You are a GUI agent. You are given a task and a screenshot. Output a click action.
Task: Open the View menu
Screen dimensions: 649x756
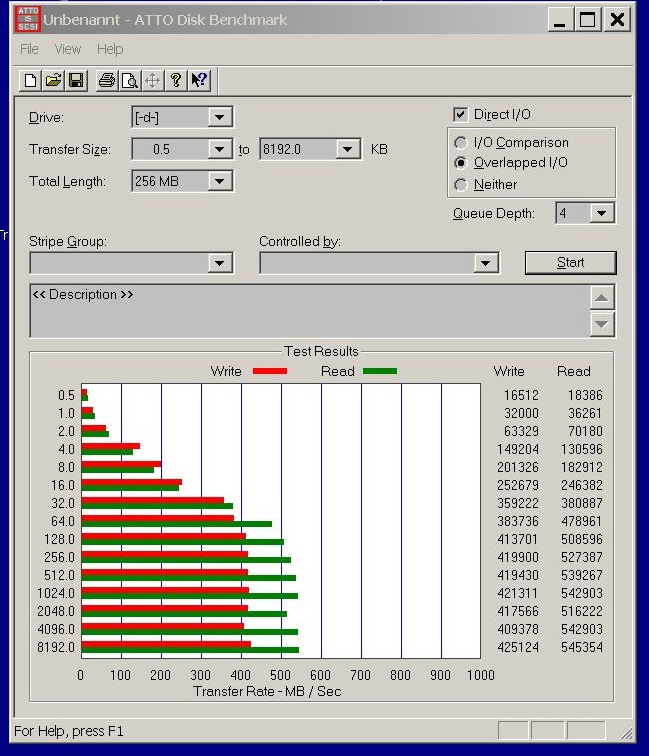(68, 49)
